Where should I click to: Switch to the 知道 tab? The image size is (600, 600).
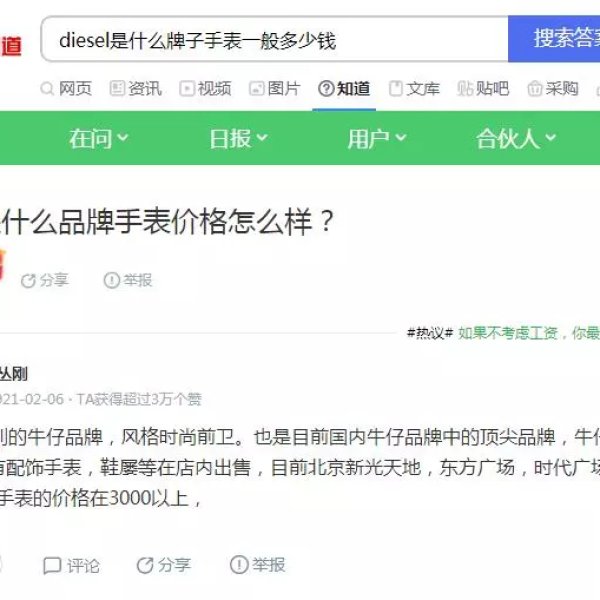pos(344,89)
